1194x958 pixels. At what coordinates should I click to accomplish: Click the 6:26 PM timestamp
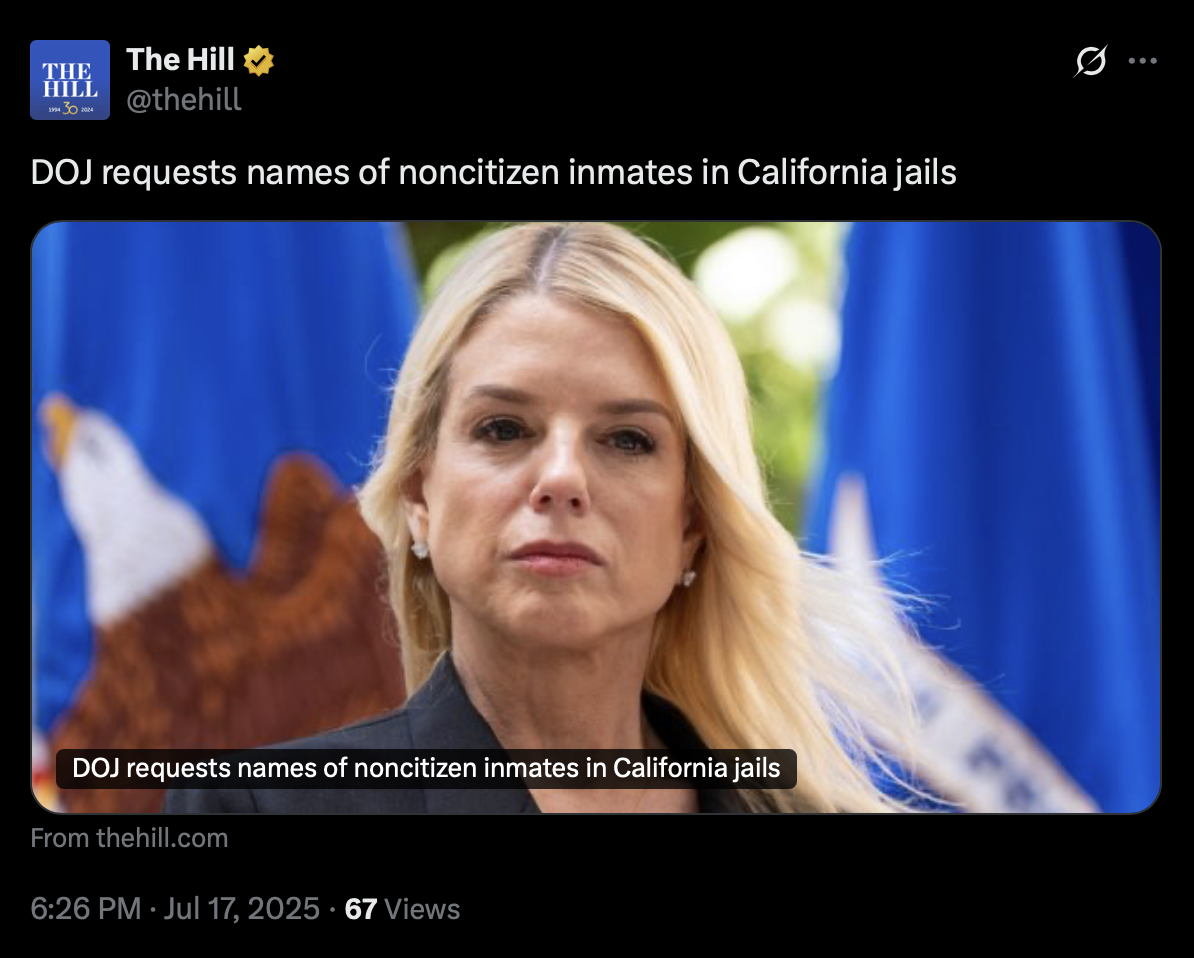(x=86, y=909)
